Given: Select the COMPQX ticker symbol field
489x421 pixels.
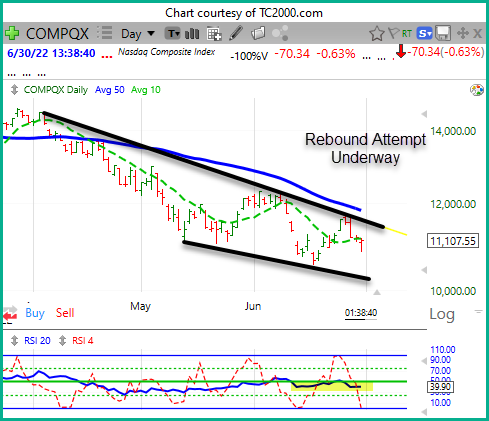Looking at the screenshot, I should click(57, 34).
